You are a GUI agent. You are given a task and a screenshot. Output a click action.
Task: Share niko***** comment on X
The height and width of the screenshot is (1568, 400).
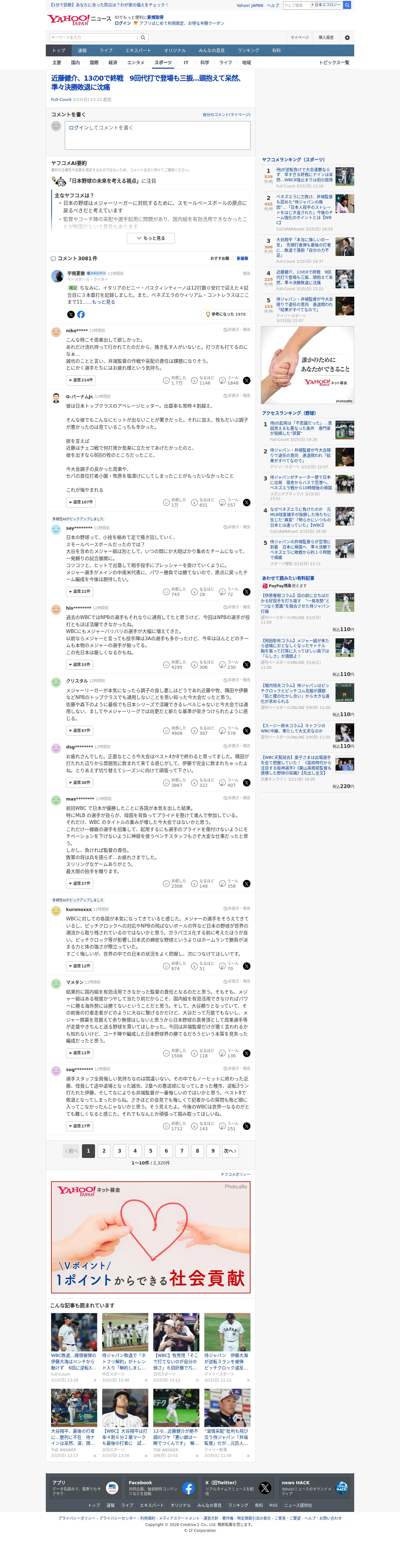point(247,380)
